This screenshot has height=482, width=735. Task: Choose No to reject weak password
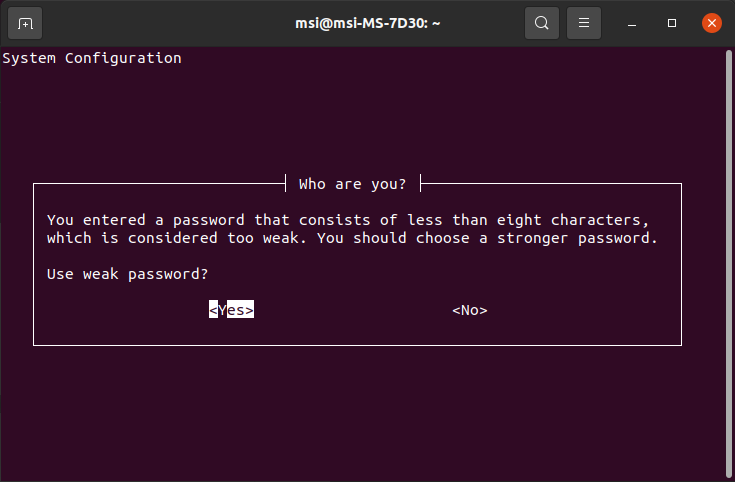[x=470, y=310]
